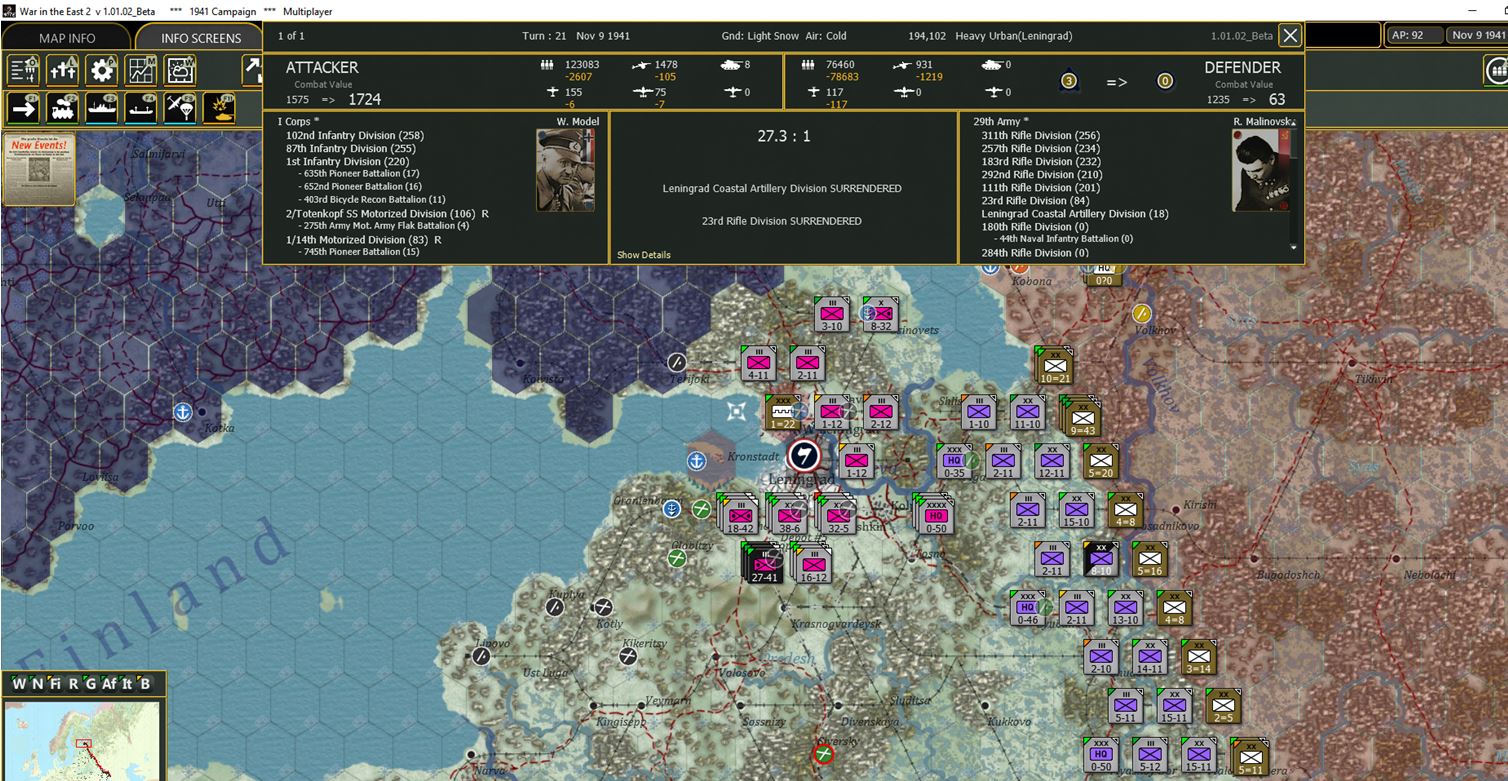Viewport: 1508px width, 781px height.
Task: Toggle the W nation filter on minimap
Action: pos(18,684)
